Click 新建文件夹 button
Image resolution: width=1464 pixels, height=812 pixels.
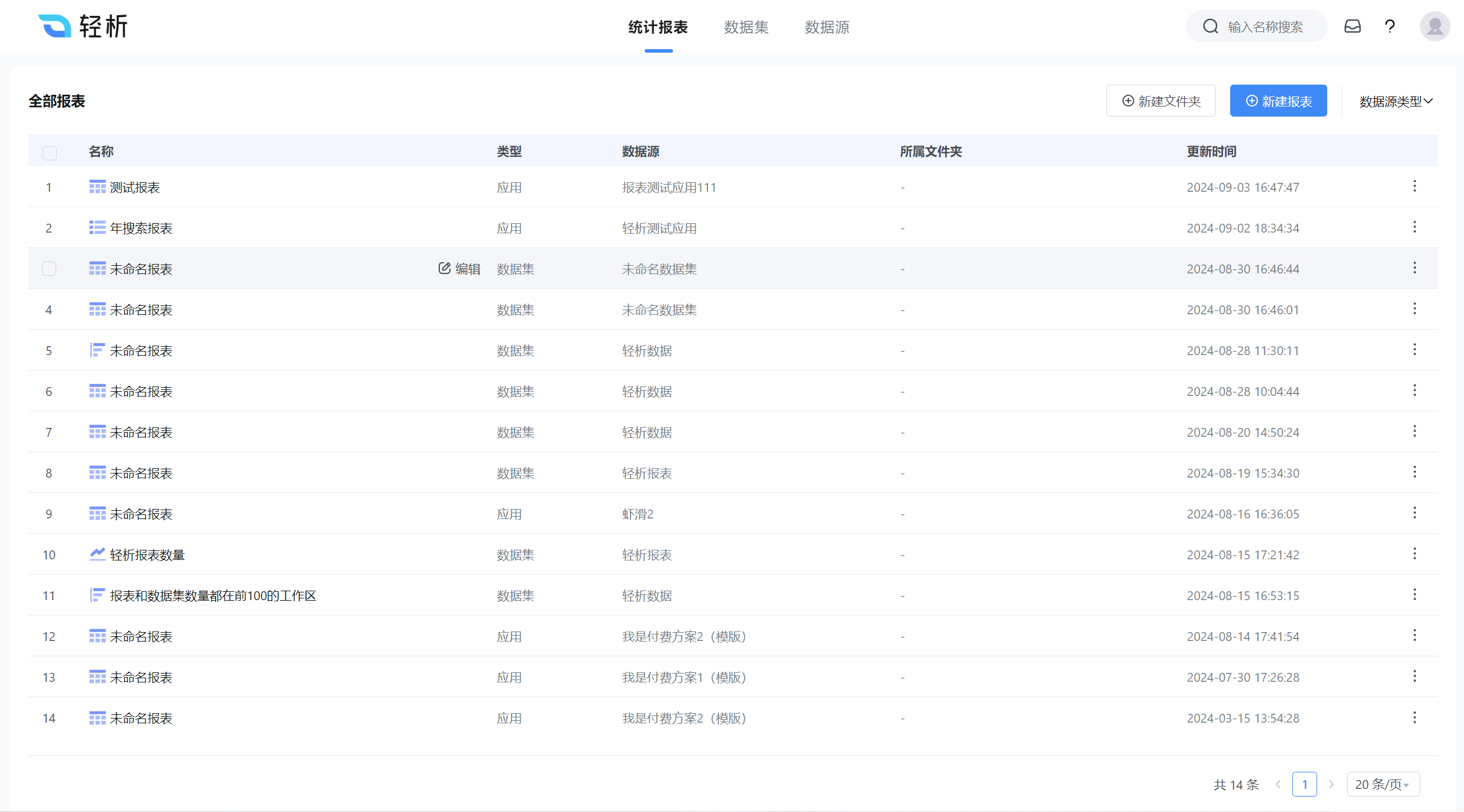pyautogui.click(x=1161, y=101)
